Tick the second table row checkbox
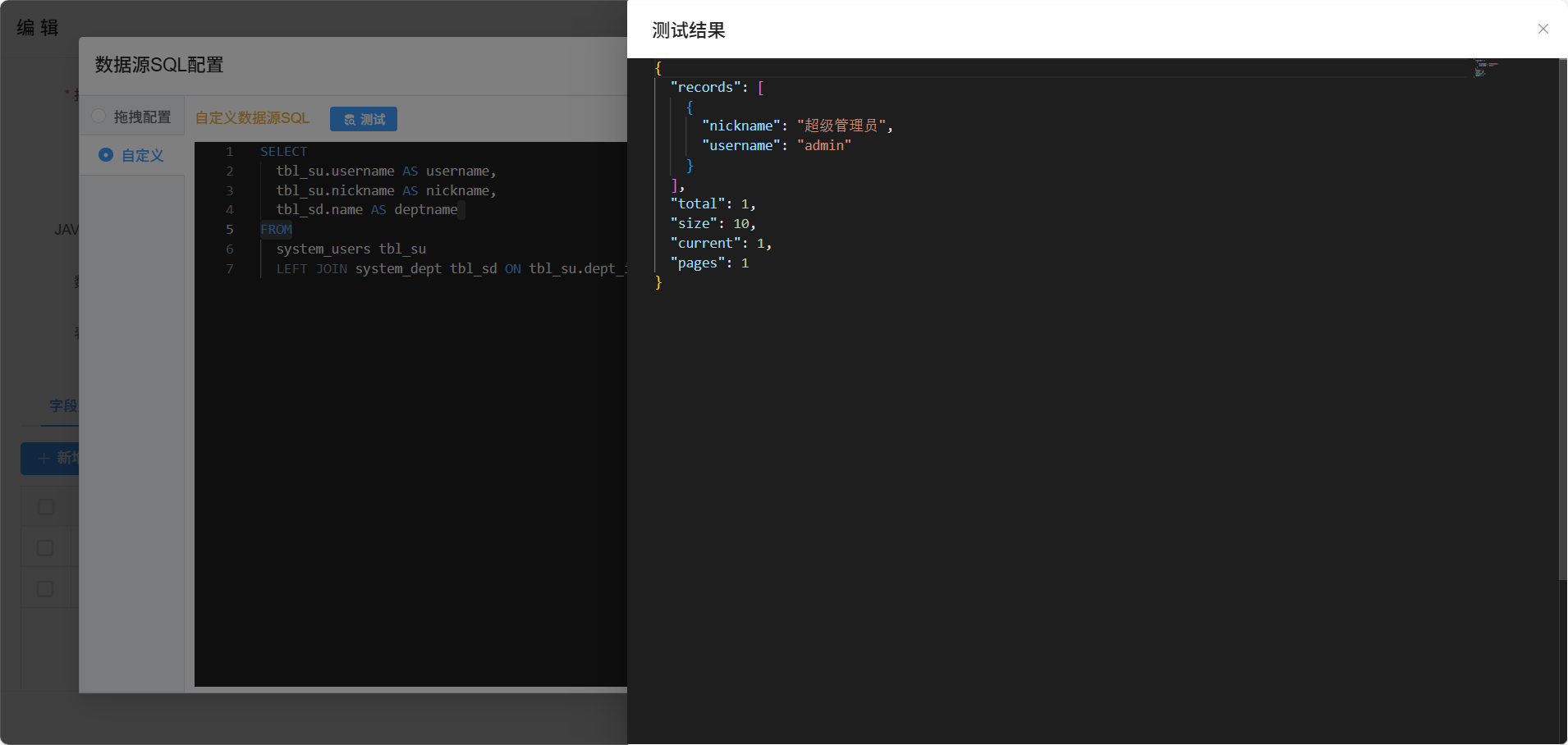This screenshot has height=745, width=1568. (x=46, y=548)
